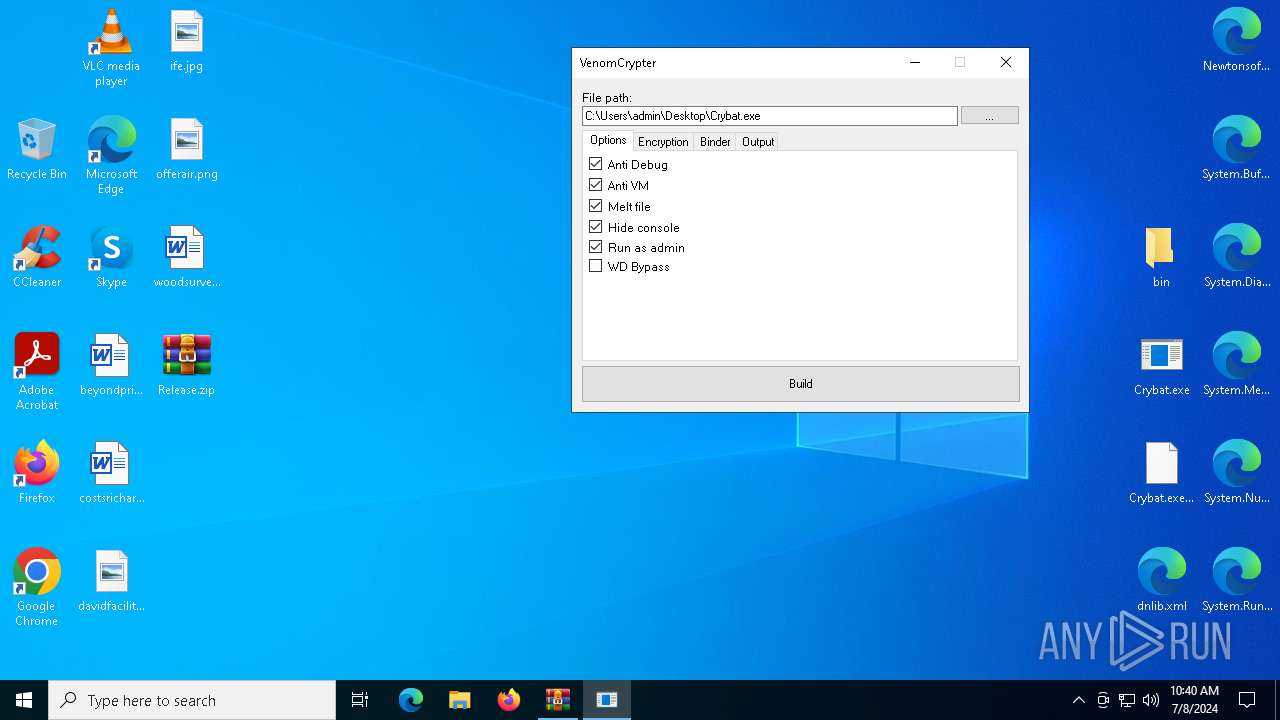Launch Google Chrome desktop shortcut
This screenshot has width=1280, height=720.
37,587
